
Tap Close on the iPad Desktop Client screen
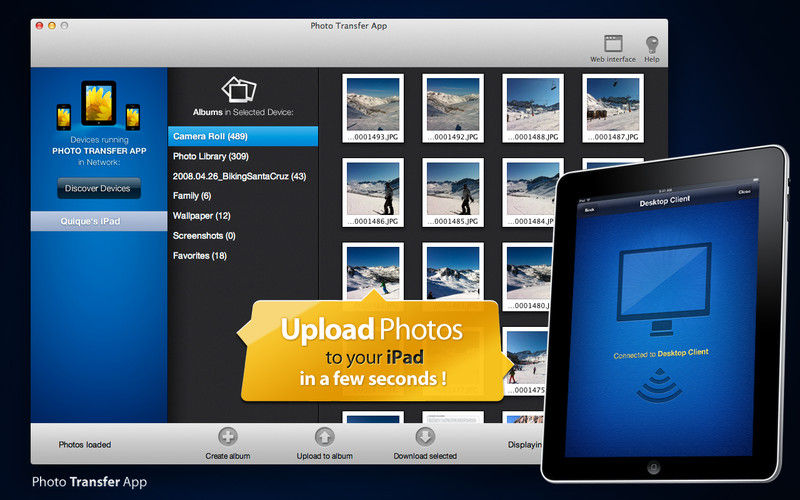tap(744, 191)
